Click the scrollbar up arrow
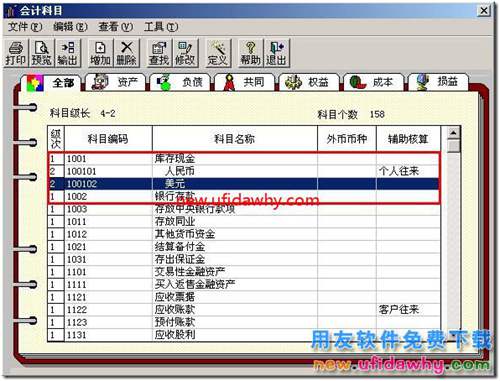Image resolution: width=500 pixels, height=381 pixels. coord(453,133)
